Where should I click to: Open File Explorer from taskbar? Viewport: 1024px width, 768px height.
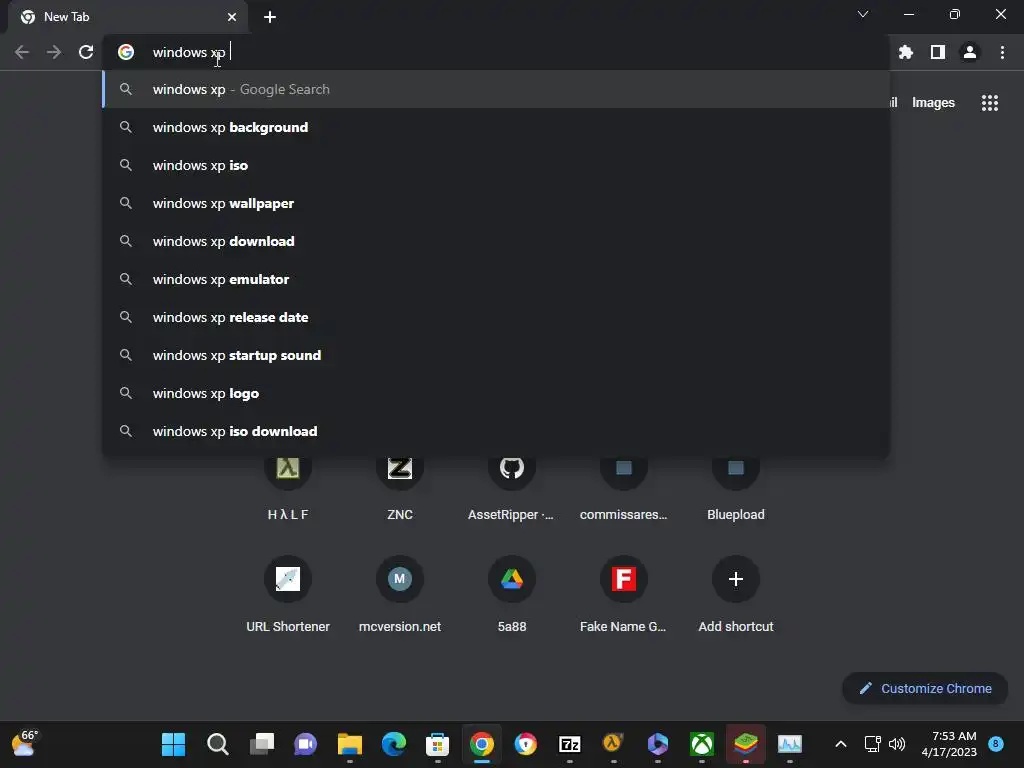349,744
